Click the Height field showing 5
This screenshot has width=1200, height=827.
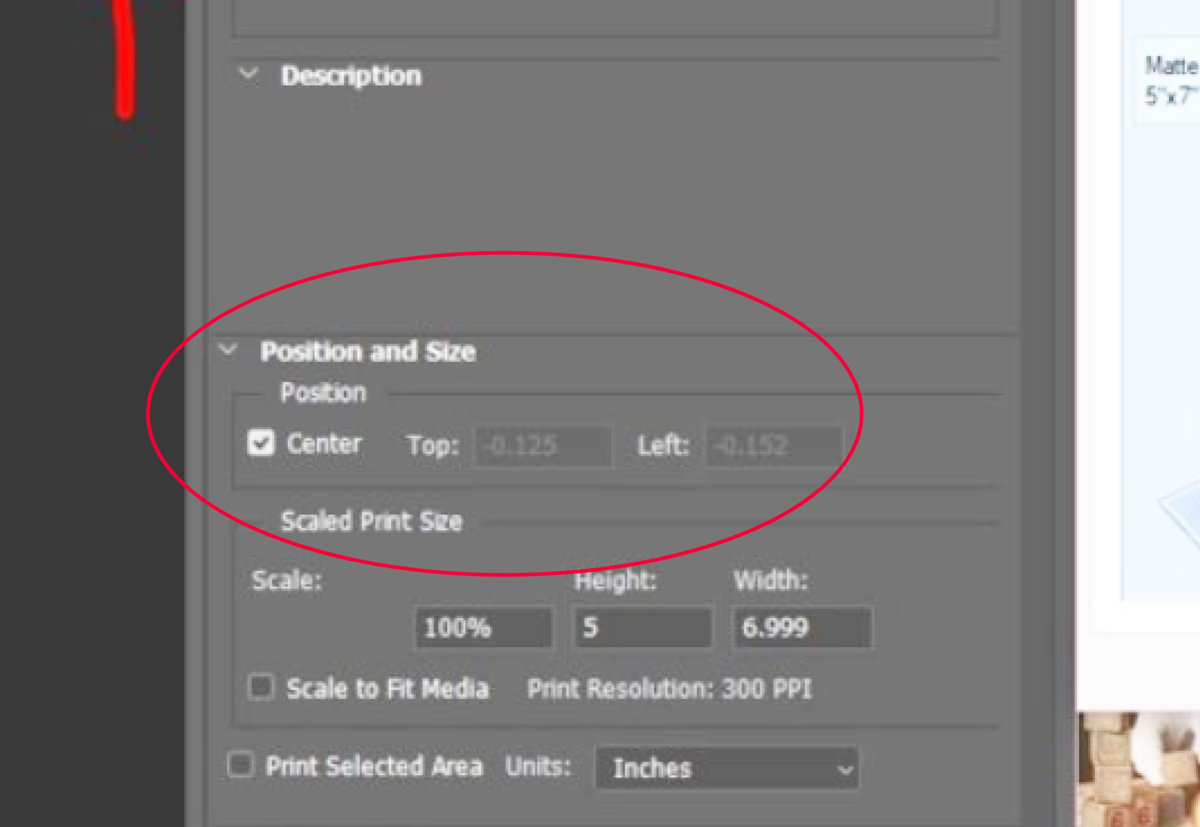643,628
